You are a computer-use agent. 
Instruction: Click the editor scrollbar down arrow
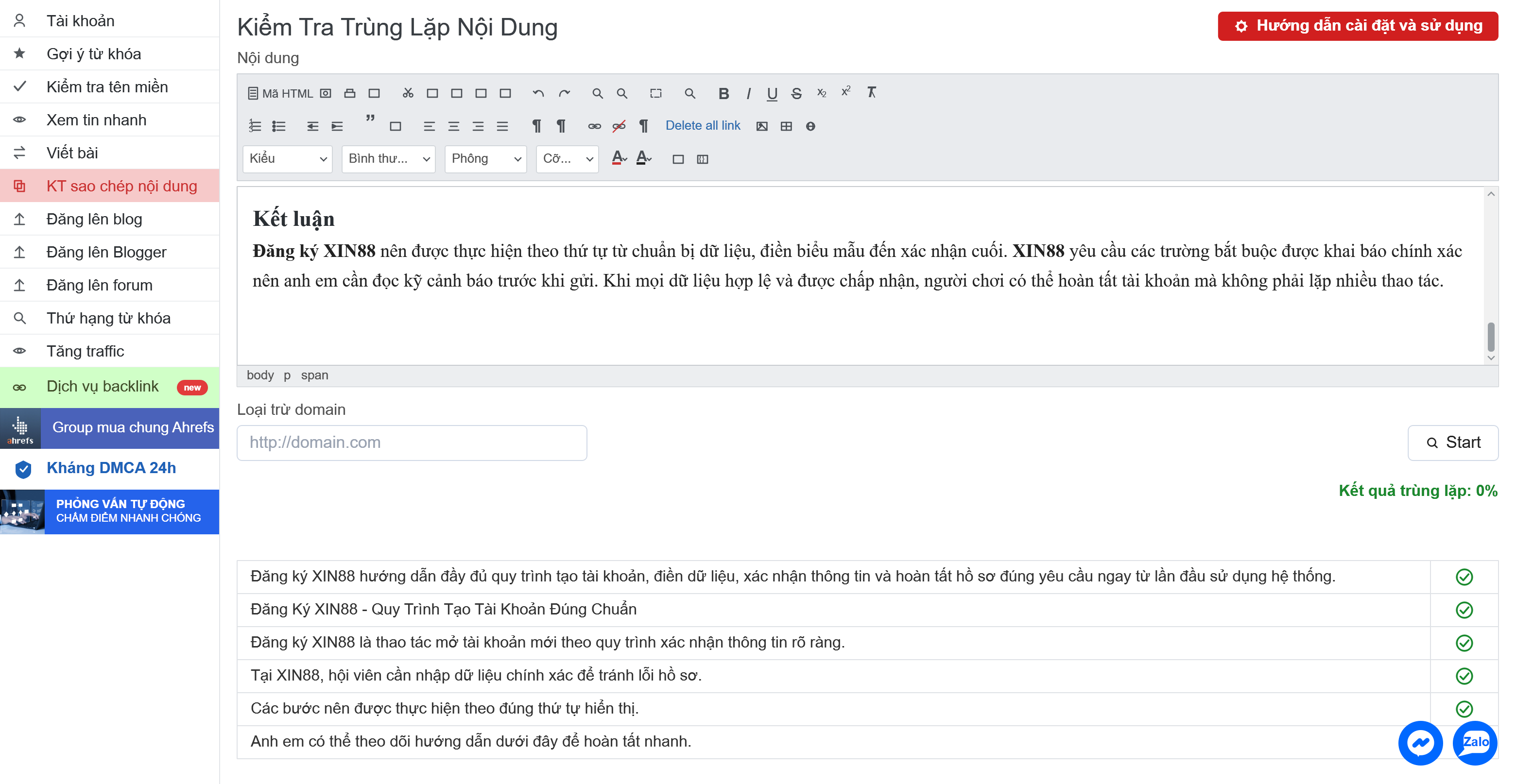click(x=1491, y=358)
